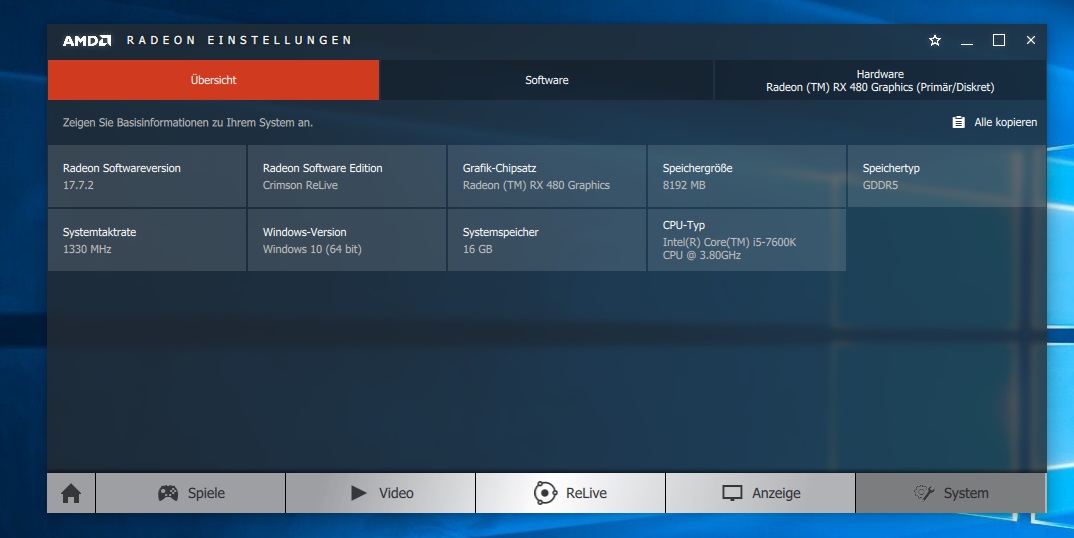The width and height of the screenshot is (1074, 538).
Task: Click the description text 'Zeigen Sie Basisinformationen'
Action: coord(188,123)
